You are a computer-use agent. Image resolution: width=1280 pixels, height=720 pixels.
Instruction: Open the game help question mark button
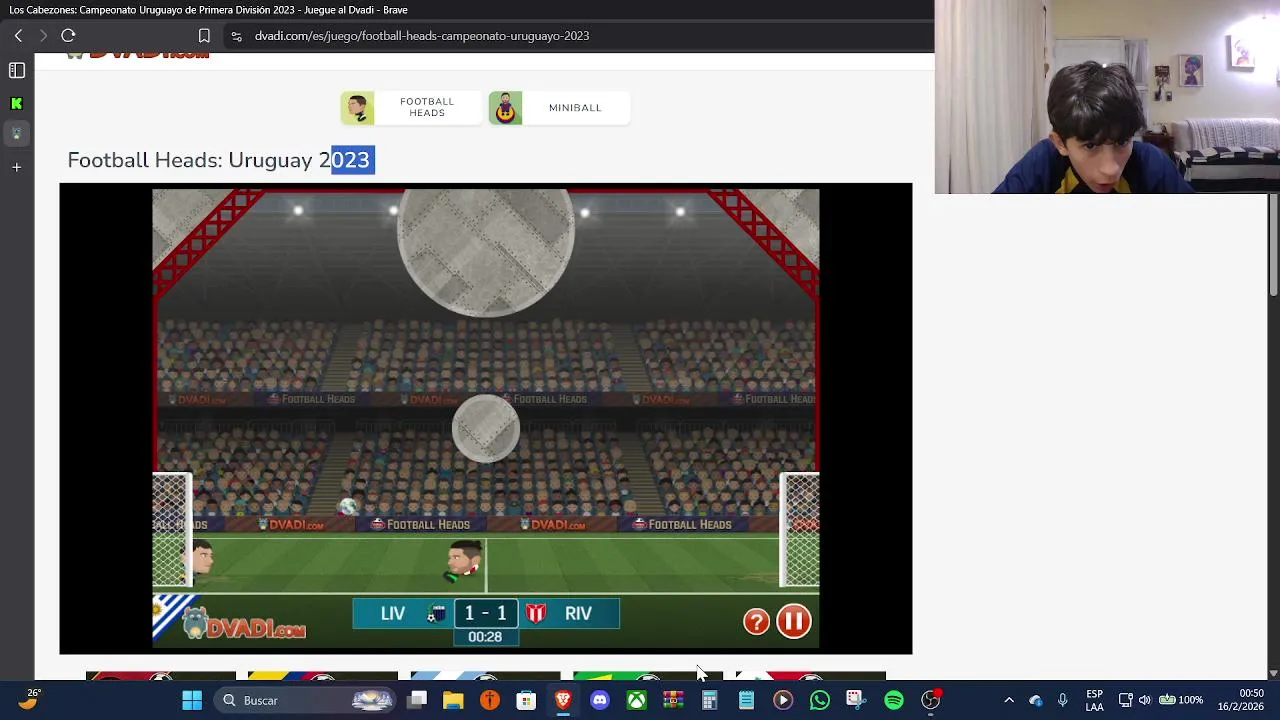pyautogui.click(x=756, y=622)
